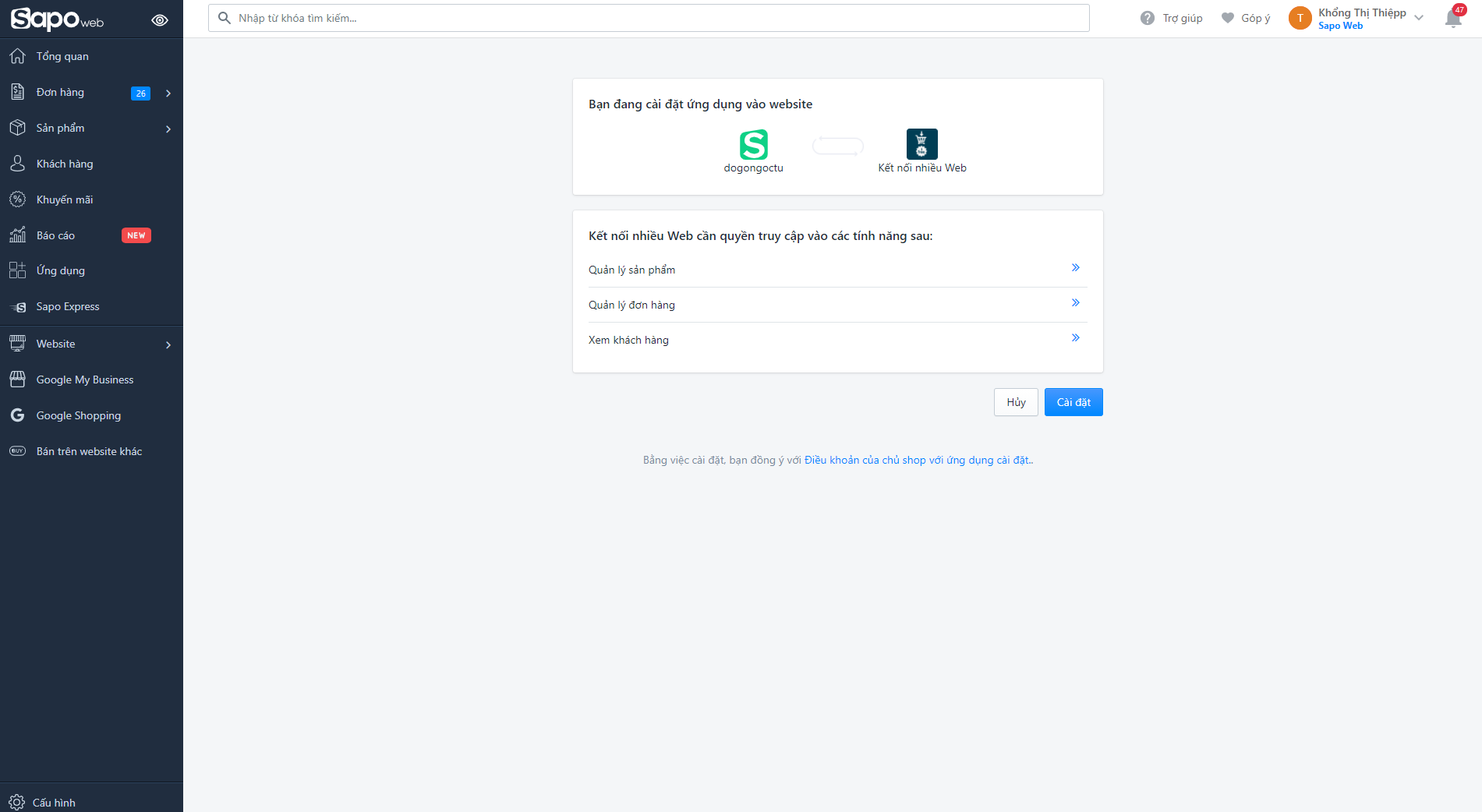Click the Góp ý feedback link
This screenshot has width=1482, height=812.
(1255, 18)
